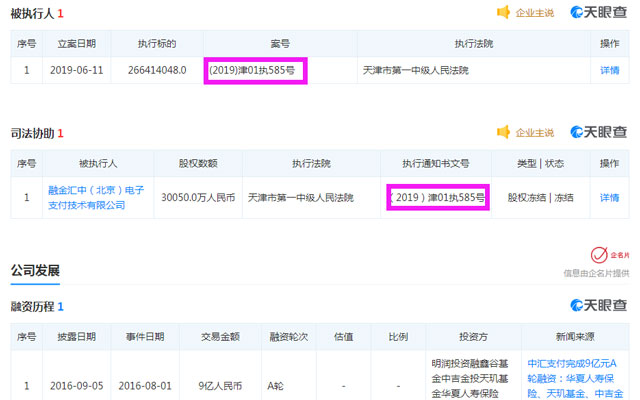The height and width of the screenshot is (400, 640).
Task: Click the 类型 | 状态 column header
Action: point(540,163)
